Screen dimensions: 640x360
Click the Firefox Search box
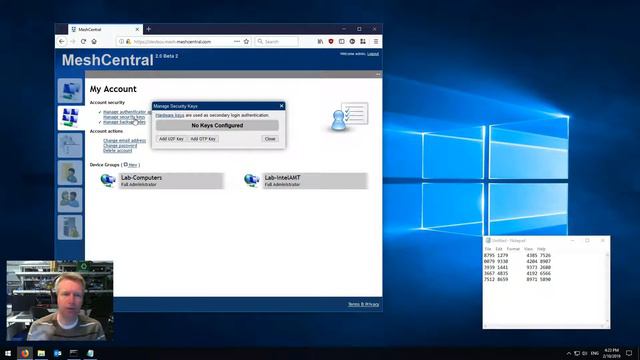(x=277, y=42)
